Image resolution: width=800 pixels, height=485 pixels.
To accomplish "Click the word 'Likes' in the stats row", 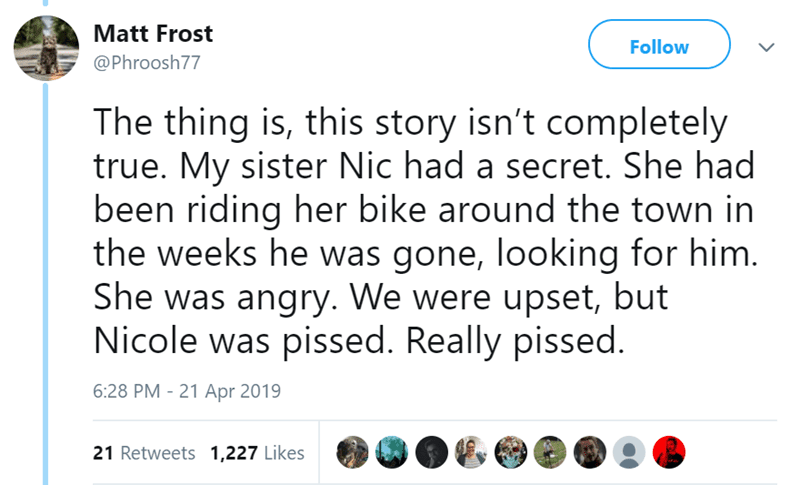I will [x=285, y=452].
